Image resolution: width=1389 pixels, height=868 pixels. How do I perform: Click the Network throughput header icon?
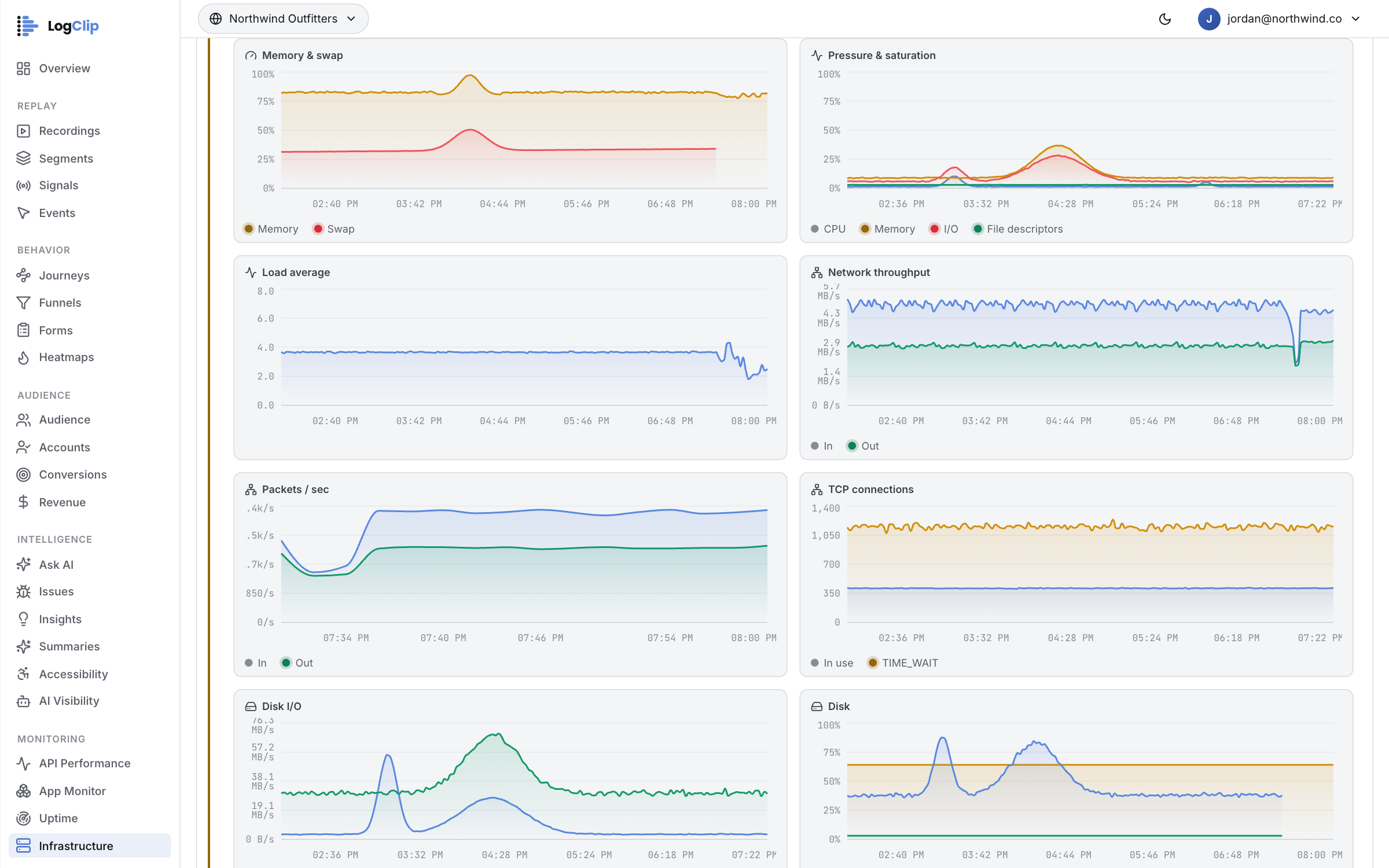pyautogui.click(x=817, y=273)
